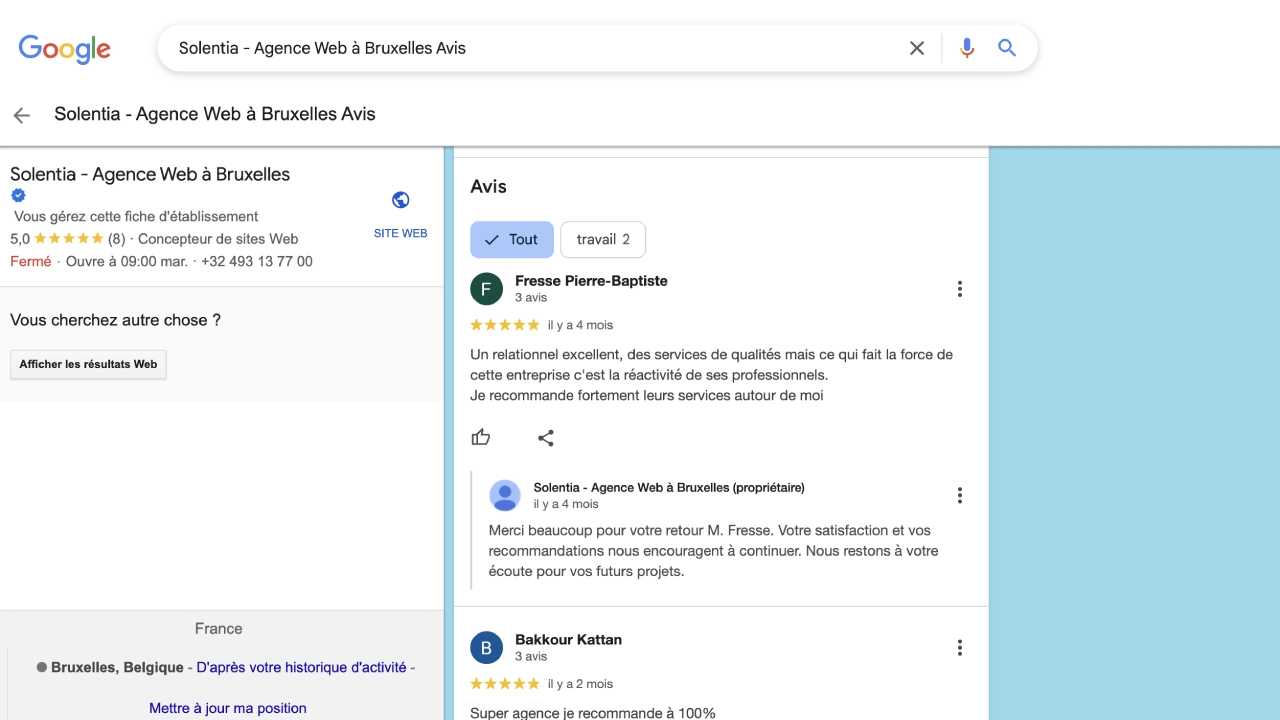Filter reviews by travail chip
The image size is (1280, 720).
pos(603,239)
